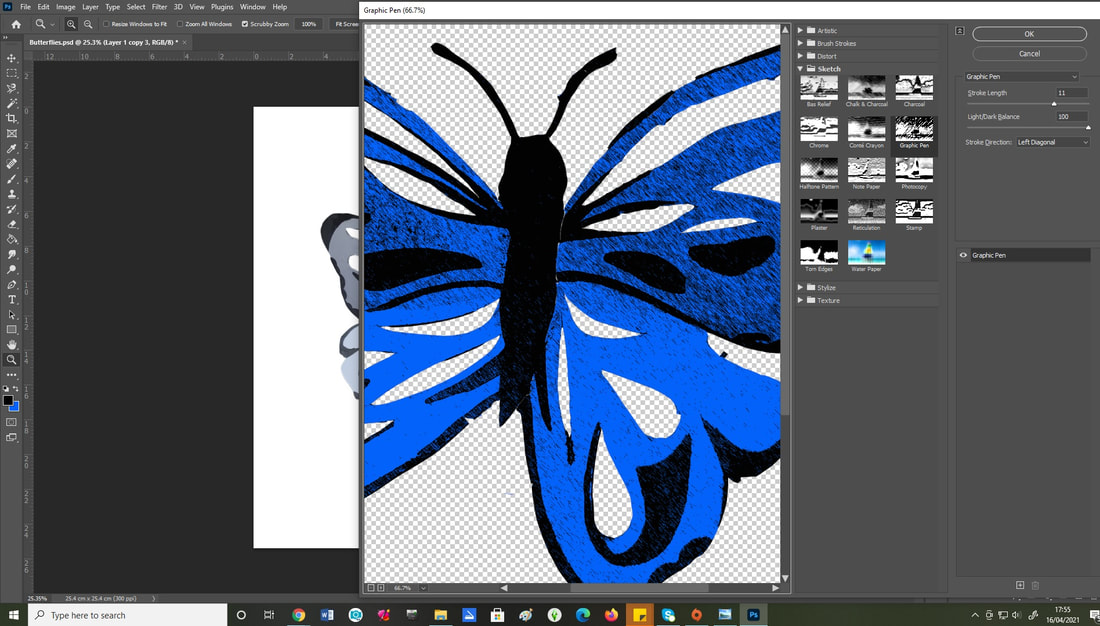
Task: Collapse the Sketch filter folder
Action: point(801,69)
